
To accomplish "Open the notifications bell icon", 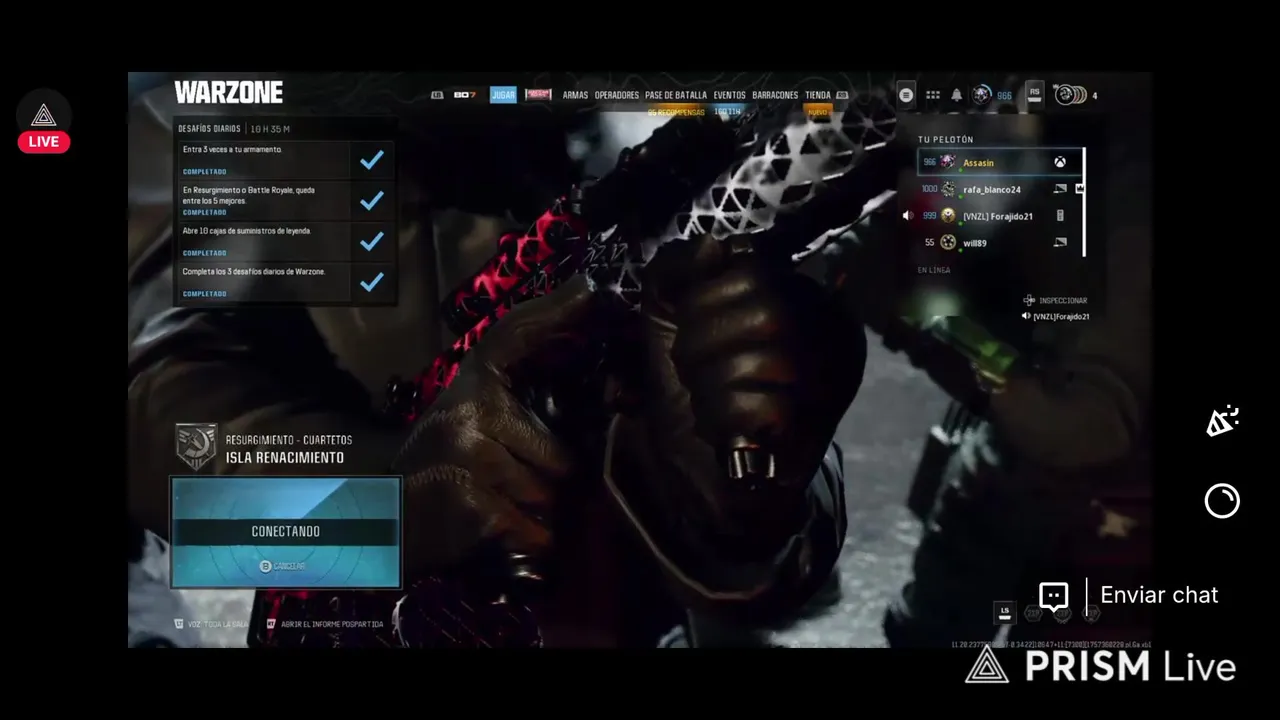I will pos(957,95).
